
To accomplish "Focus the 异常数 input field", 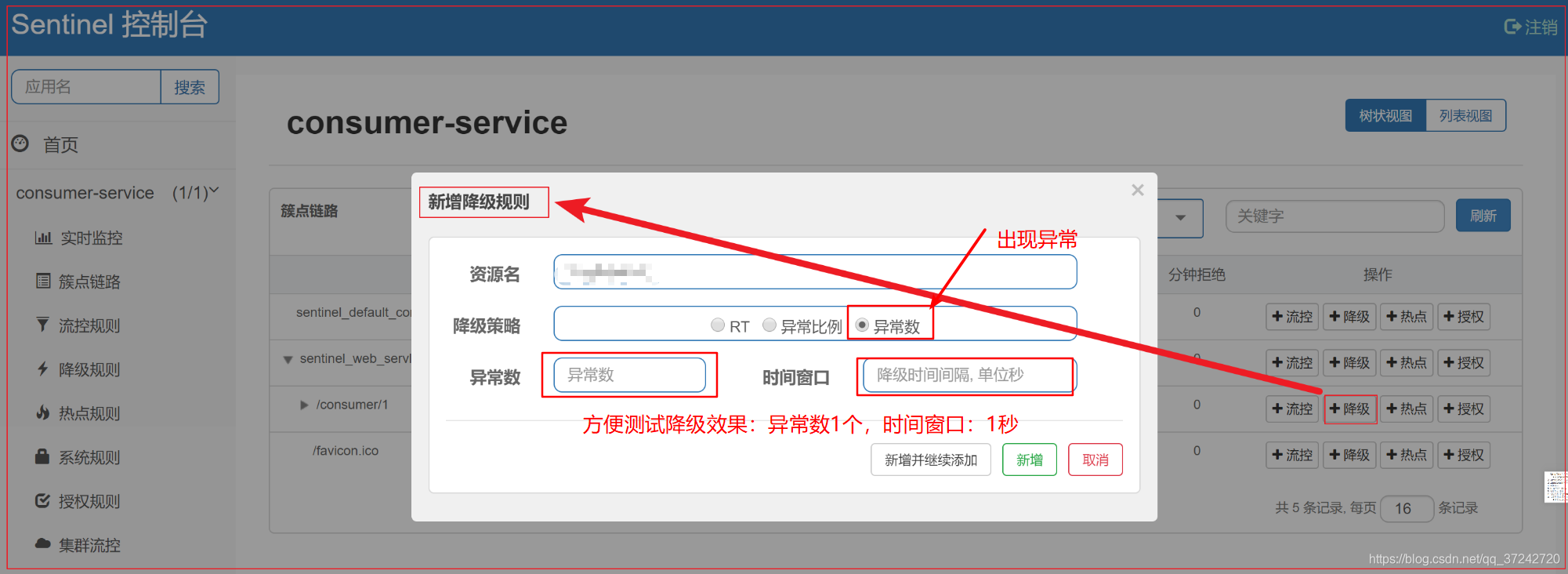I will point(629,375).
